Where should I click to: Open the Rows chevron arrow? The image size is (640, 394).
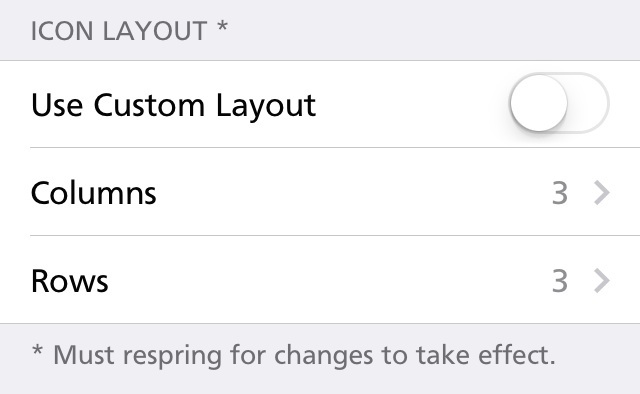click(x=602, y=280)
